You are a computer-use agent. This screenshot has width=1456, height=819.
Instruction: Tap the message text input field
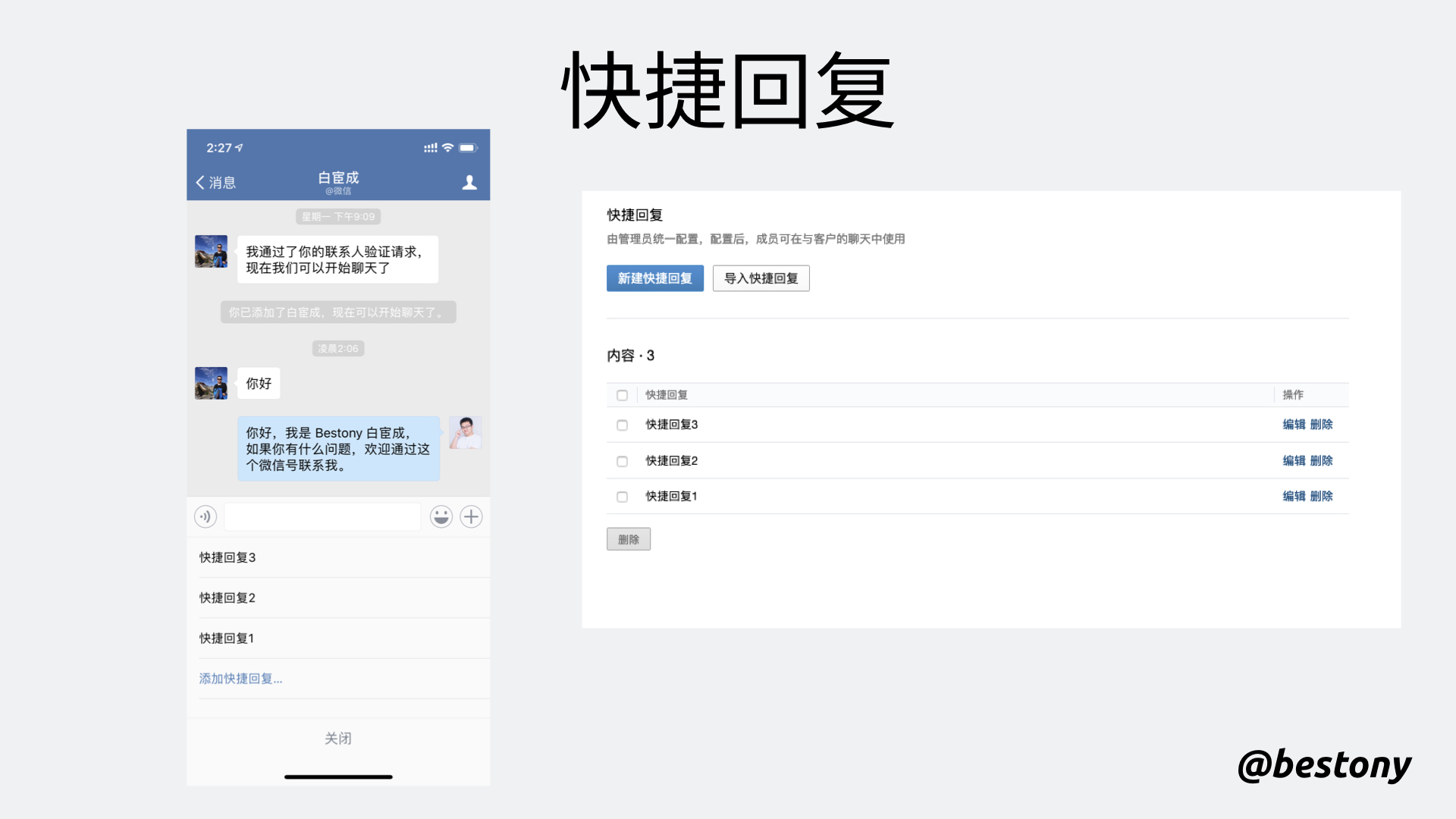pos(322,516)
